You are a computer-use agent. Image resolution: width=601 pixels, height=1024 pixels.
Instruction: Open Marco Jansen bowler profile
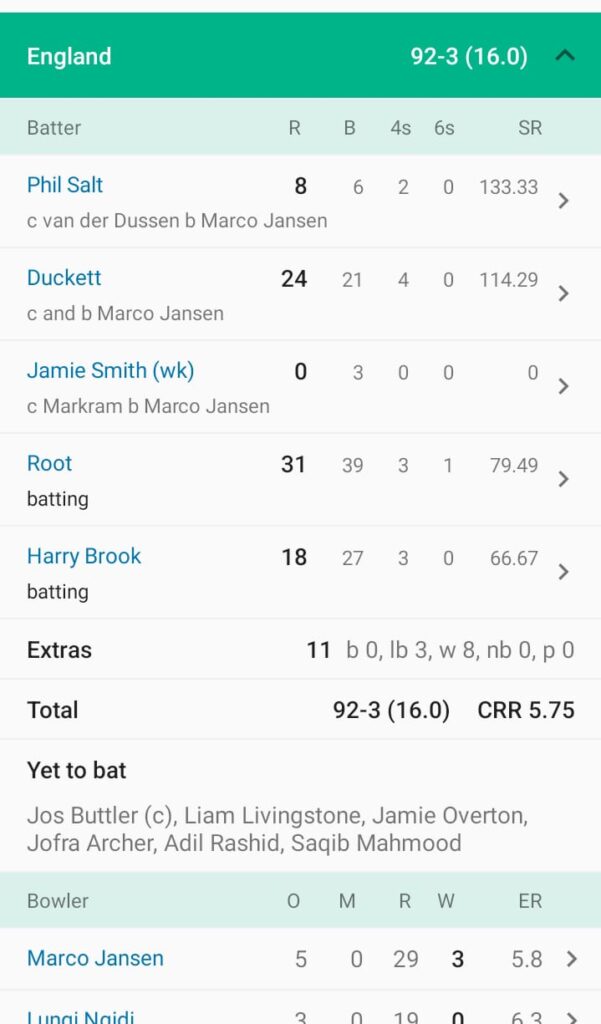tap(95, 958)
